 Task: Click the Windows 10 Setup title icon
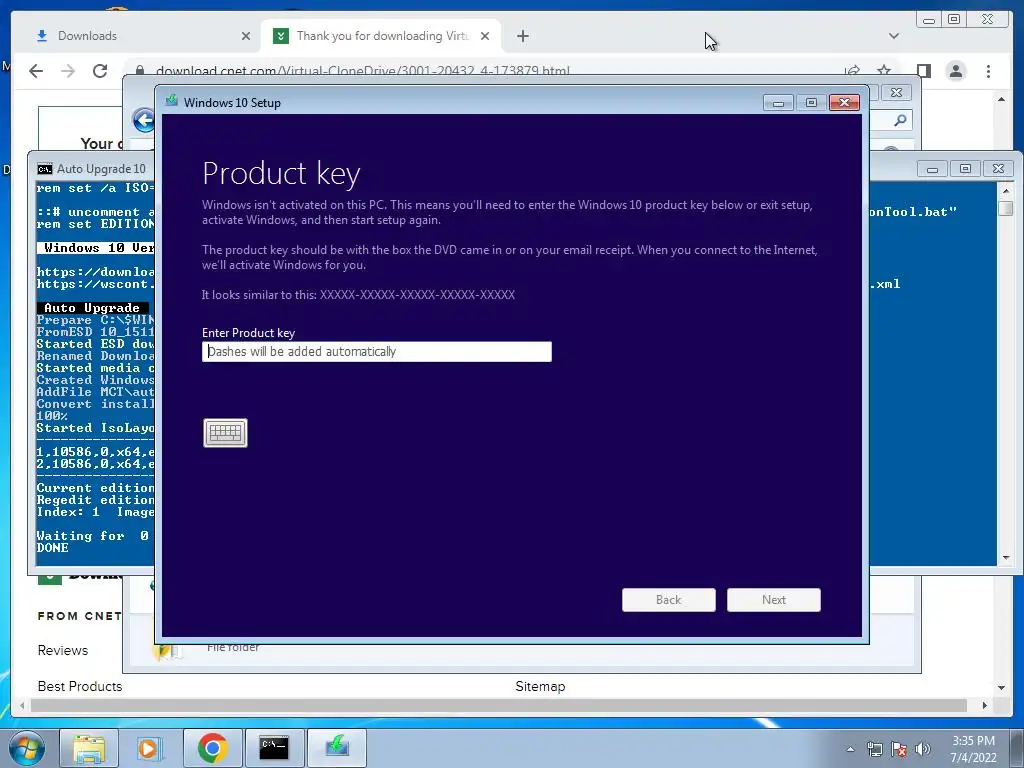point(172,101)
